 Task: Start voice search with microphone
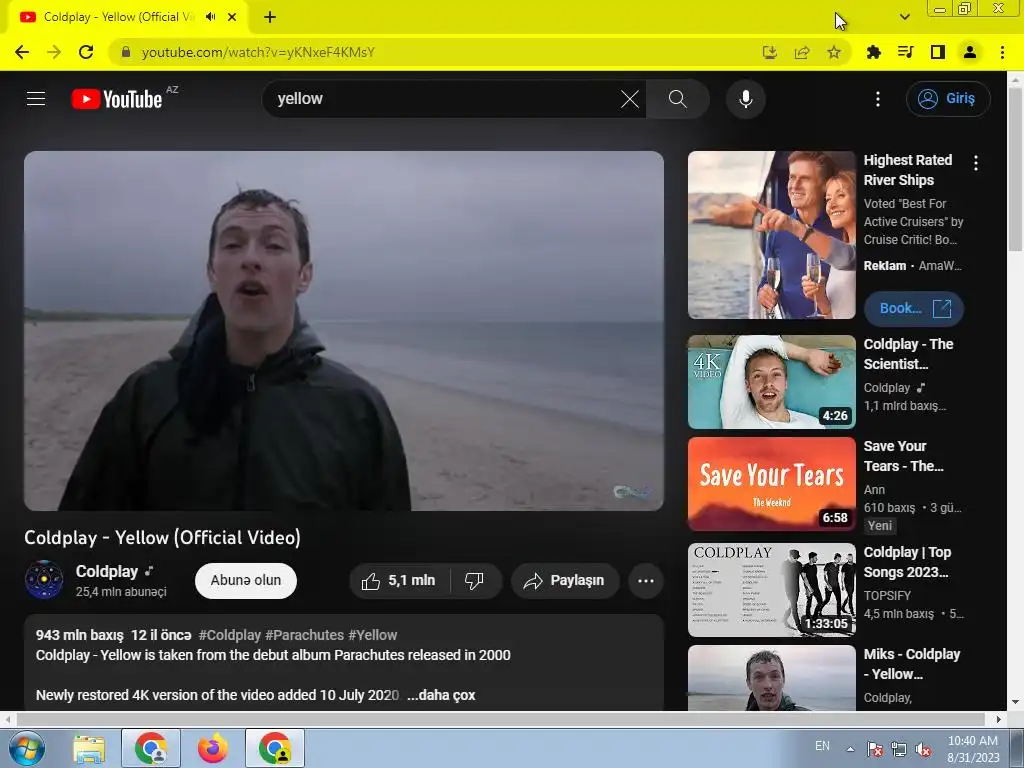click(746, 99)
